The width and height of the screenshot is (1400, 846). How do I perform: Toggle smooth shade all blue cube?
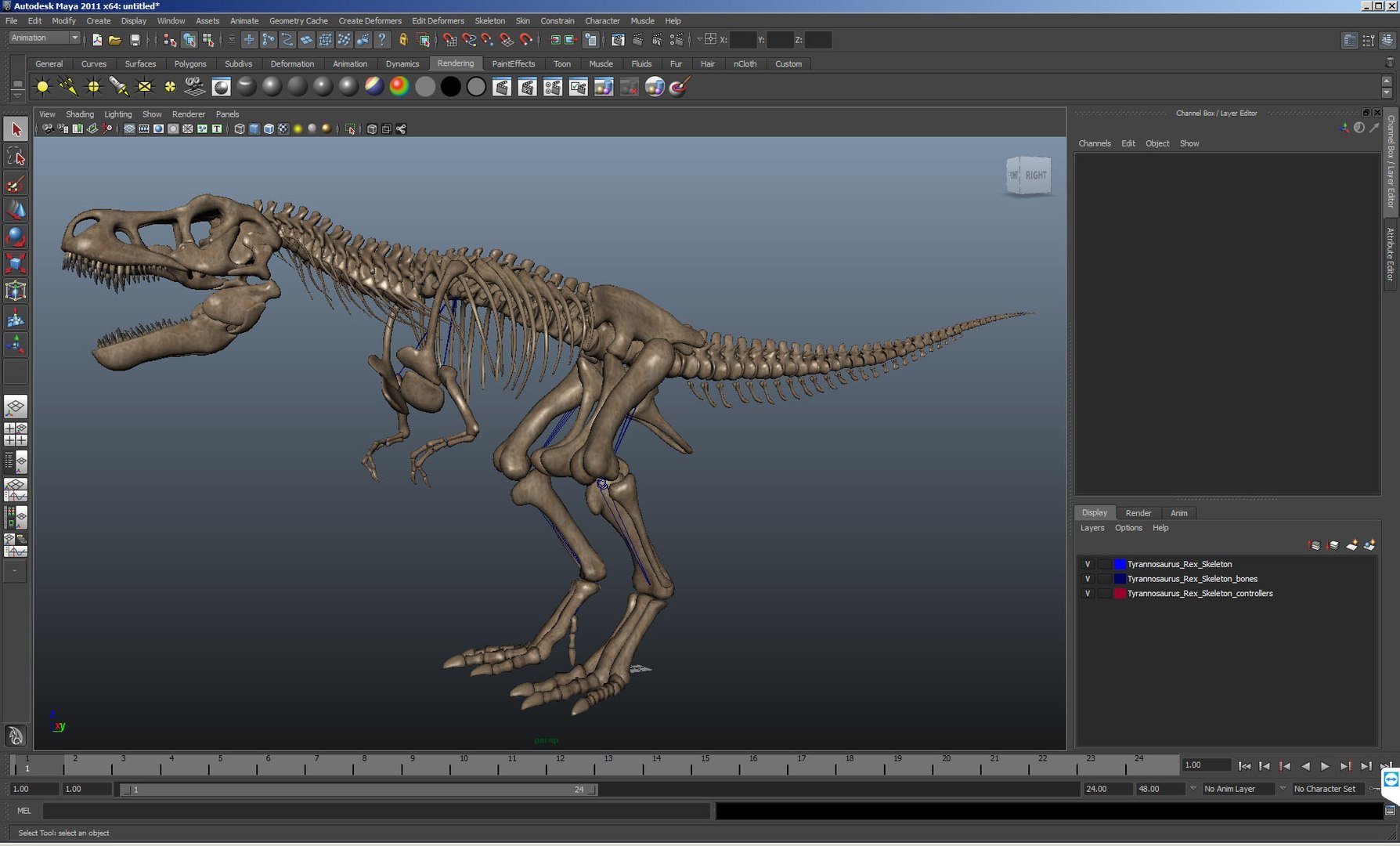(x=254, y=129)
